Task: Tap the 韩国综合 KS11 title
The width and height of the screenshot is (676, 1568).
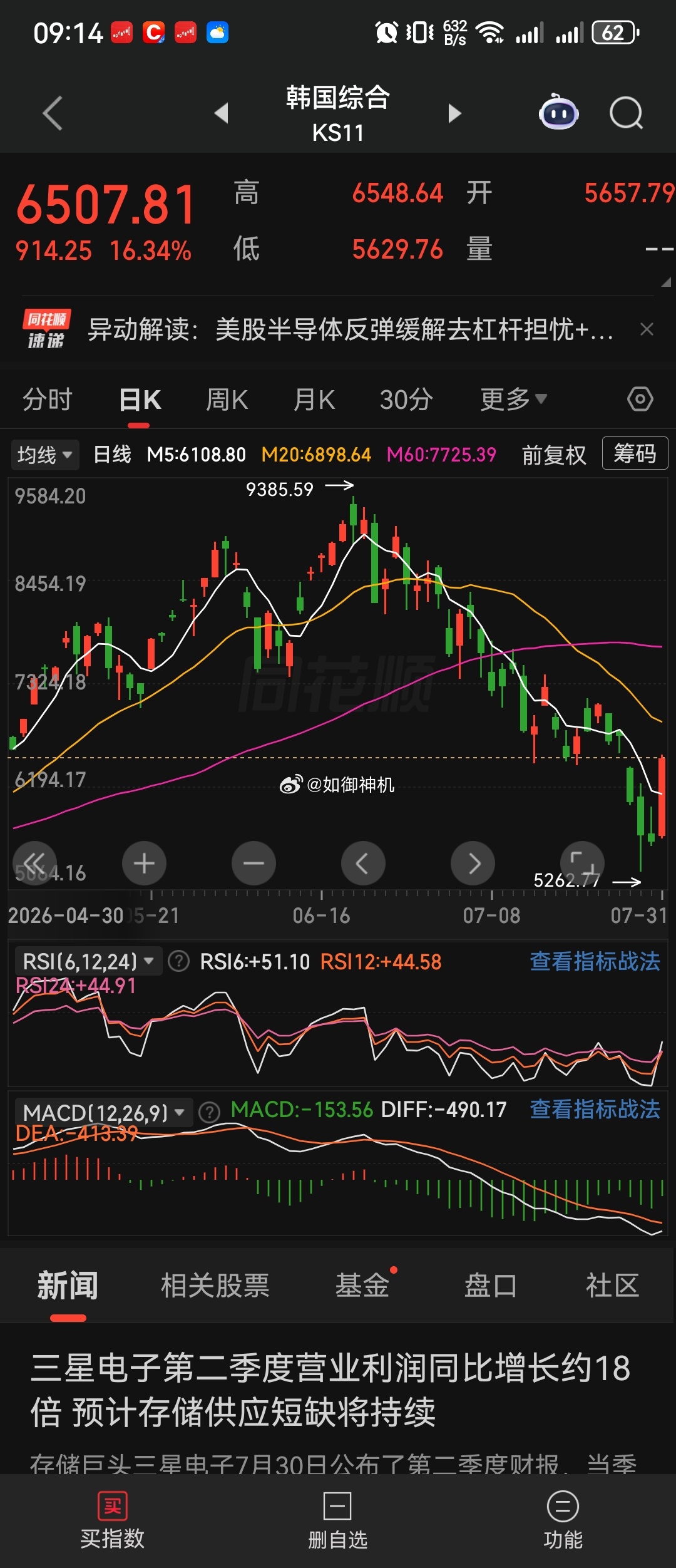Action: (x=338, y=114)
